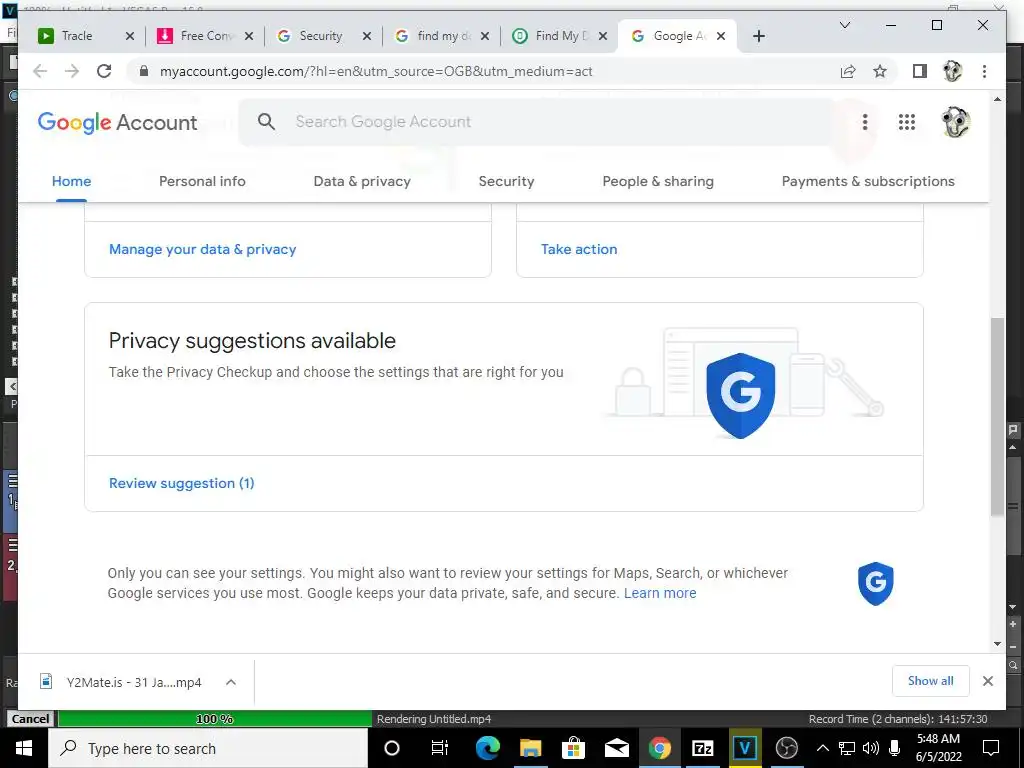Open a new tab with plus button

click(x=758, y=36)
